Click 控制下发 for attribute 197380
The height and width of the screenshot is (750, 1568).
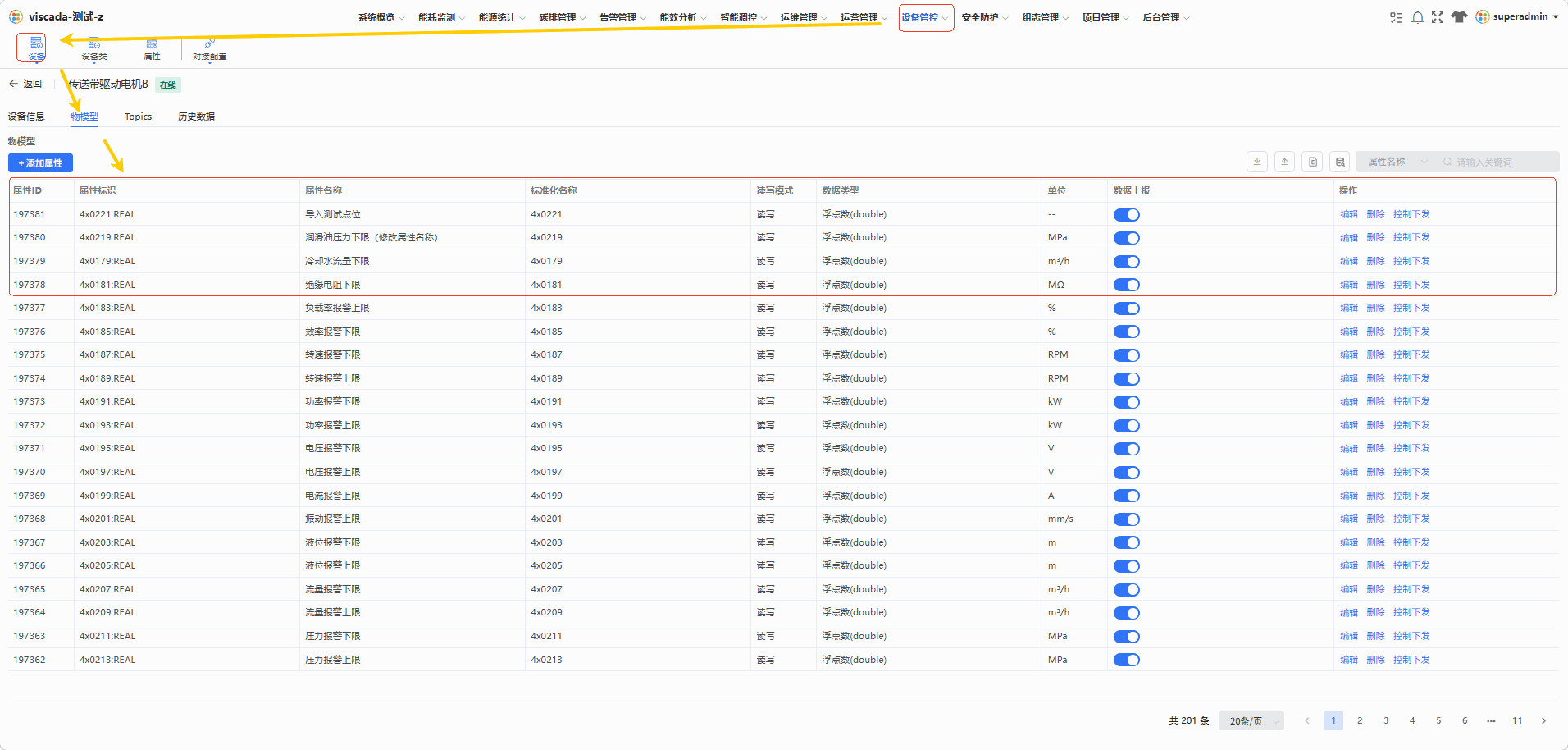coord(1411,237)
